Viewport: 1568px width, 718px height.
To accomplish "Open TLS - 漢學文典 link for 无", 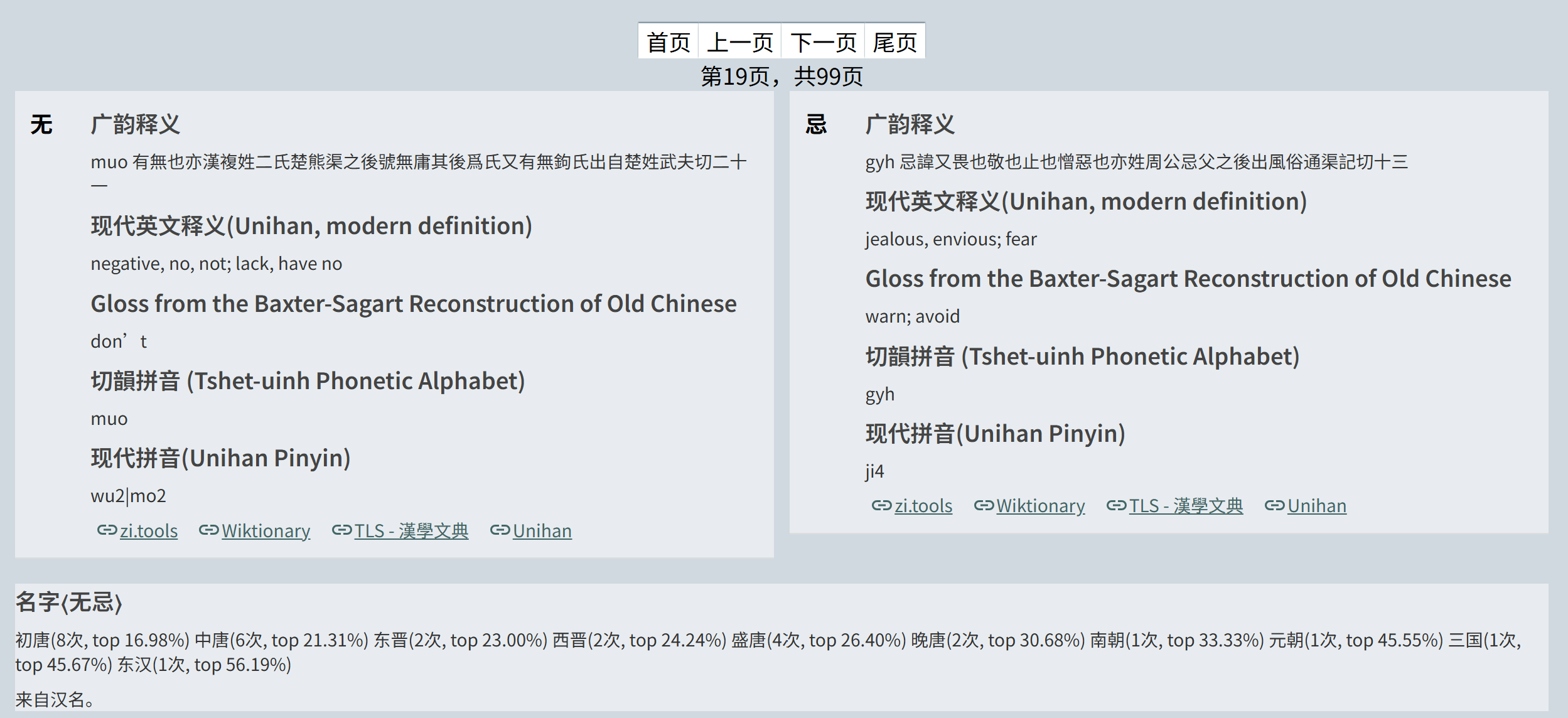I will [412, 531].
